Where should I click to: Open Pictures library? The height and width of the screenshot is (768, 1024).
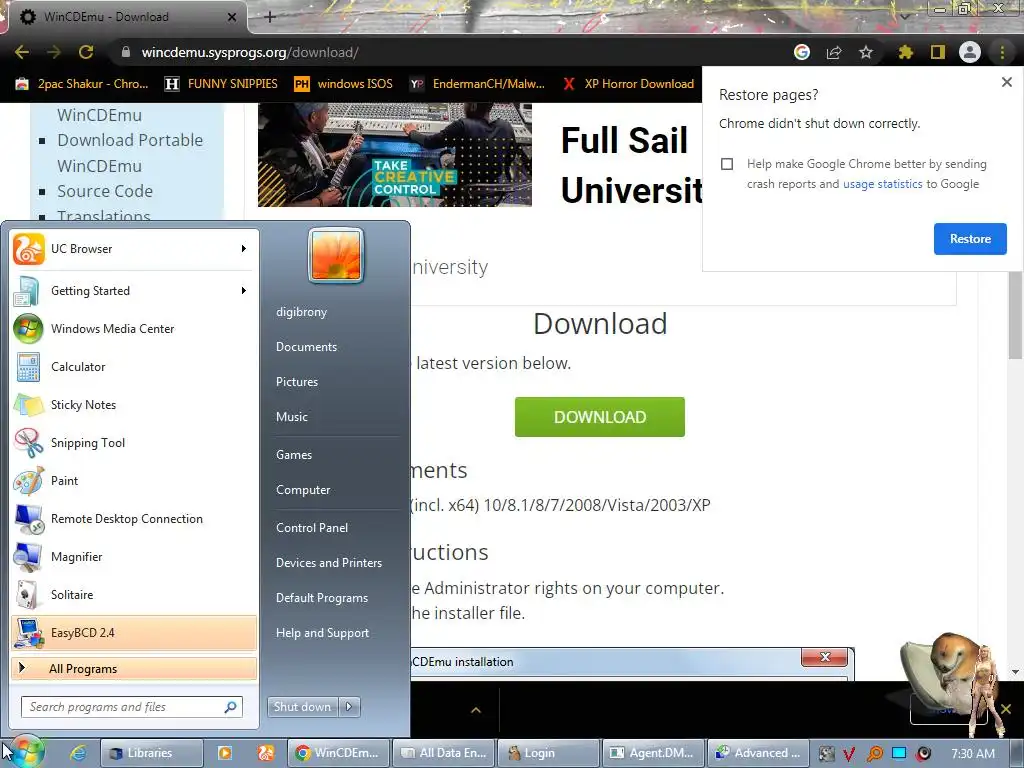(x=296, y=381)
